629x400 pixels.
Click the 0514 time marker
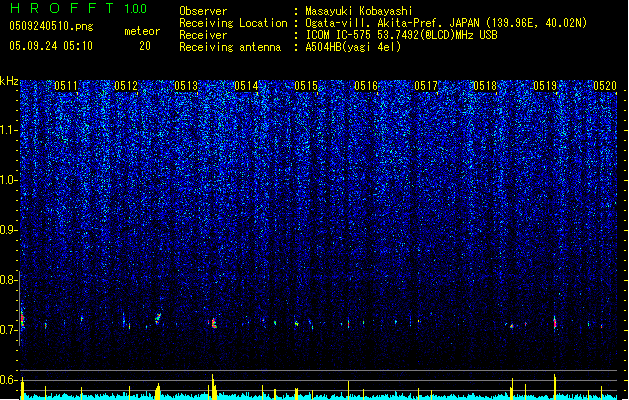pos(246,86)
